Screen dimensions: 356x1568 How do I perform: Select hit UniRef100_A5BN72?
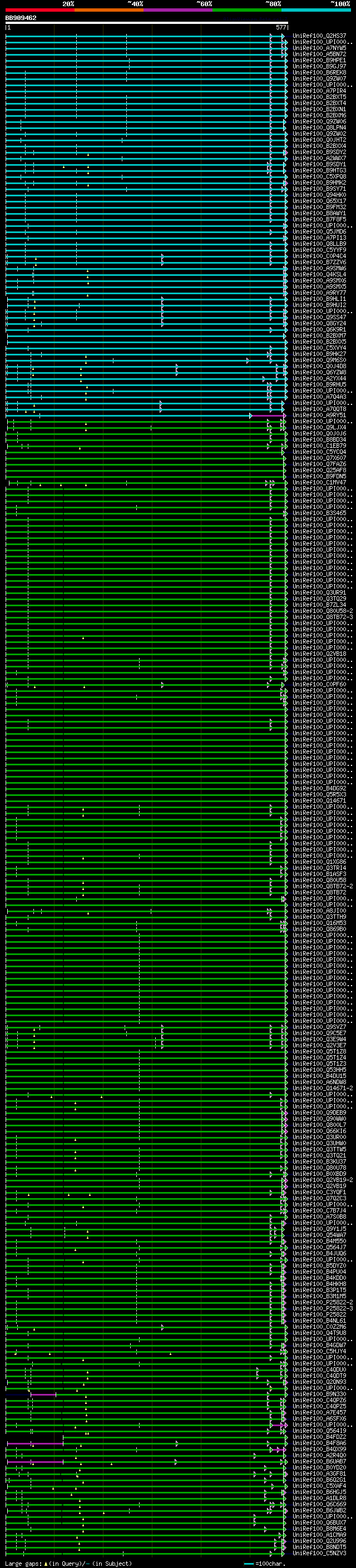[x=319, y=54]
